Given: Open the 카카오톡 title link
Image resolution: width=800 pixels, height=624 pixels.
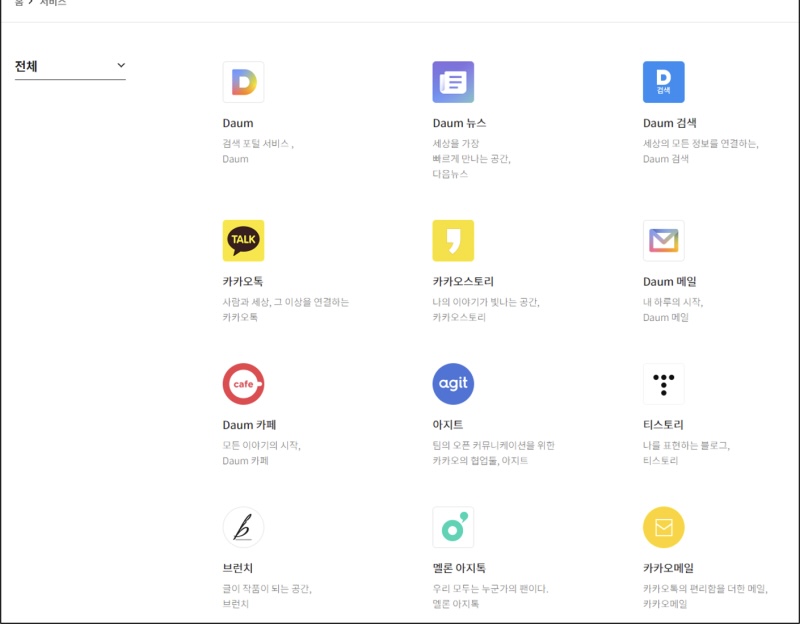Looking at the screenshot, I should click(243, 282).
